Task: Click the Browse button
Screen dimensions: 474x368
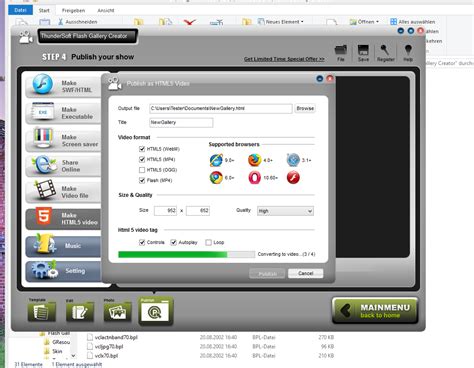Action: (305, 108)
